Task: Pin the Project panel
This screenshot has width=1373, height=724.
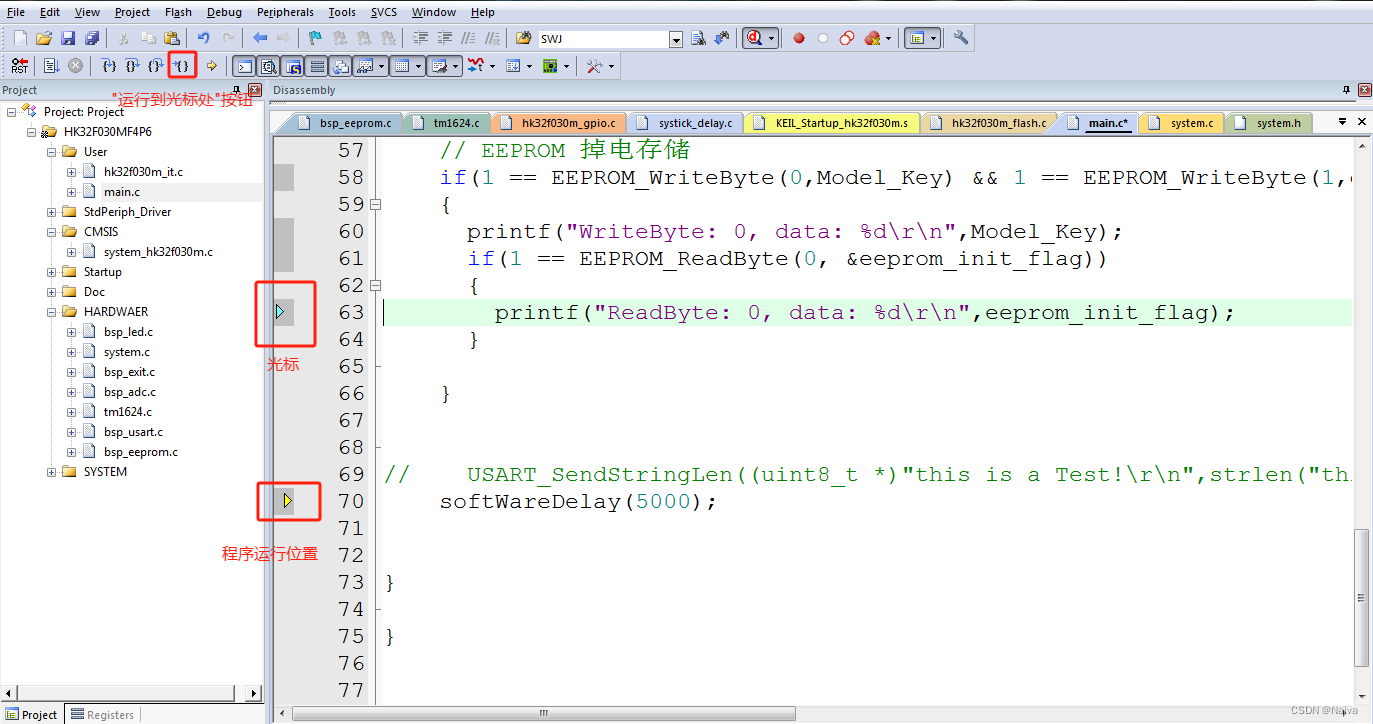Action: pos(239,90)
